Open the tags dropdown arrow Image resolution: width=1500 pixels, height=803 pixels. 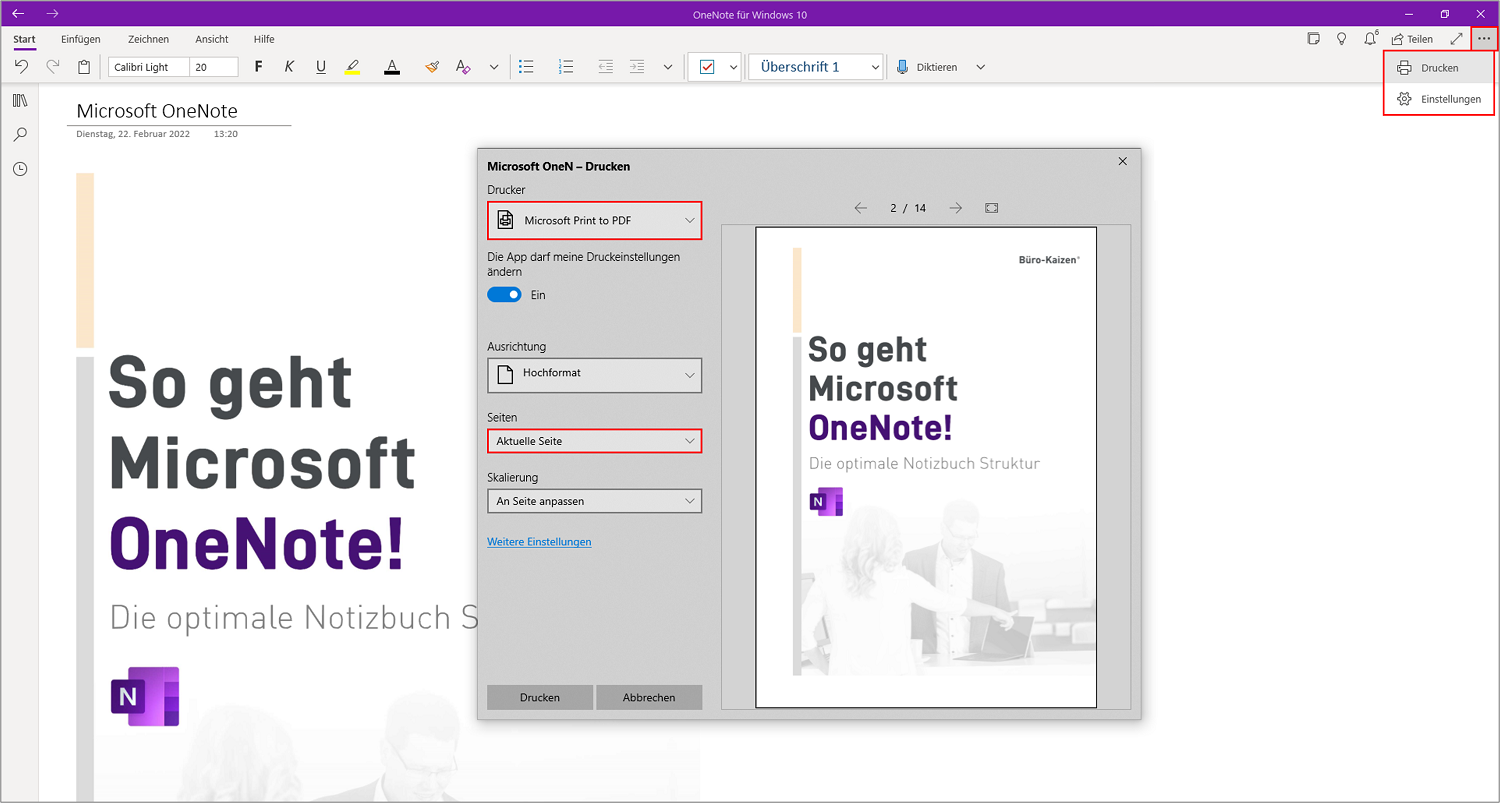tap(733, 67)
